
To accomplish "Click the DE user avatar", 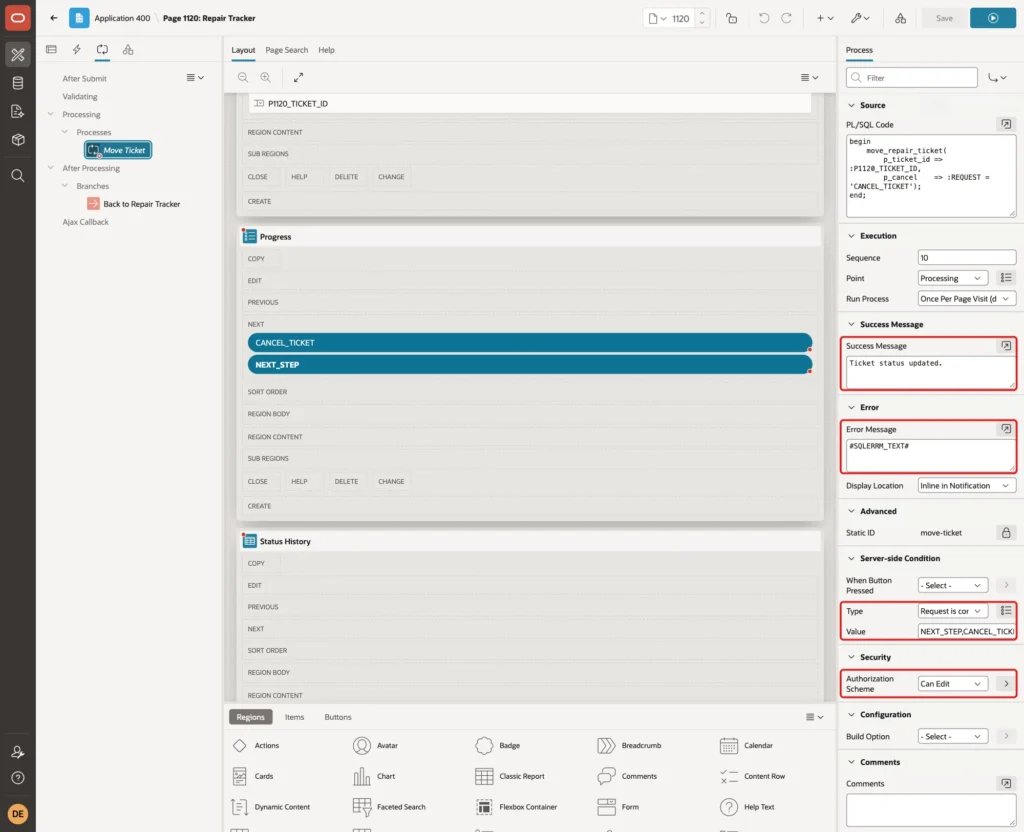I will tap(18, 814).
